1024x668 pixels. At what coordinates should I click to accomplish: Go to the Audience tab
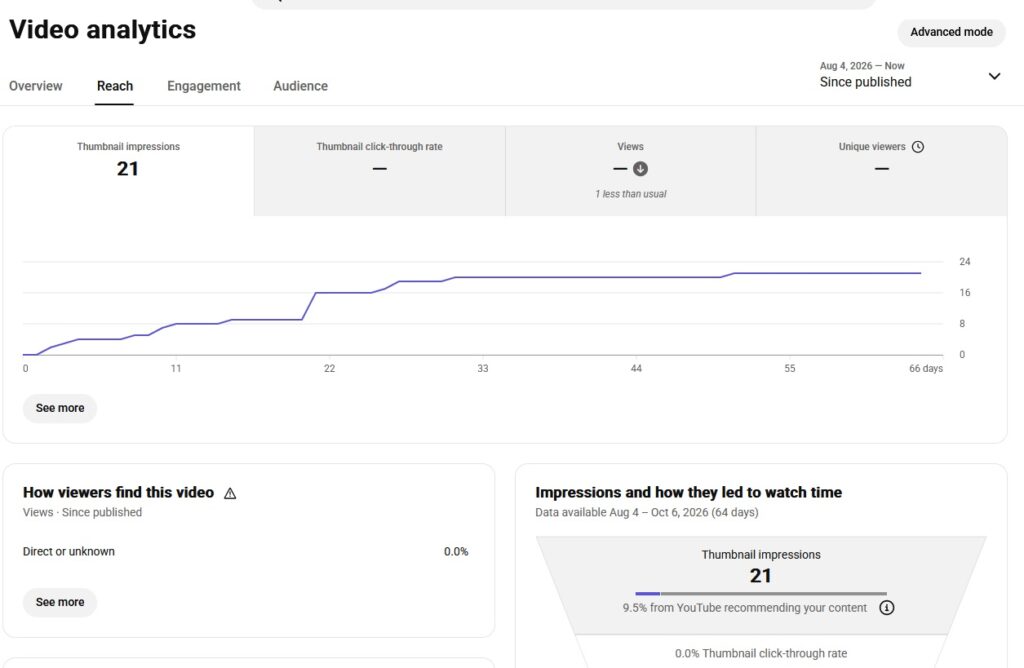click(x=300, y=86)
